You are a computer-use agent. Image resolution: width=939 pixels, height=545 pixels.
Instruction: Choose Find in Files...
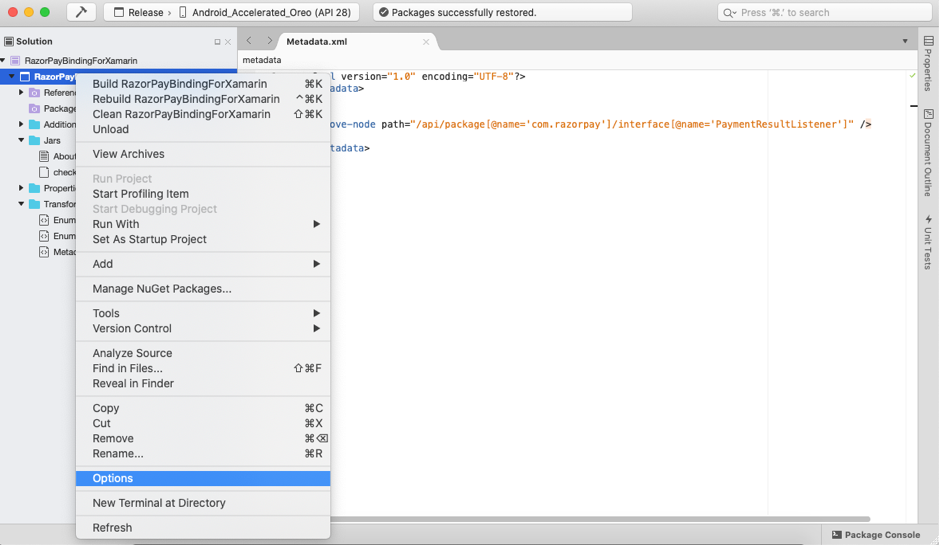[x=203, y=368]
